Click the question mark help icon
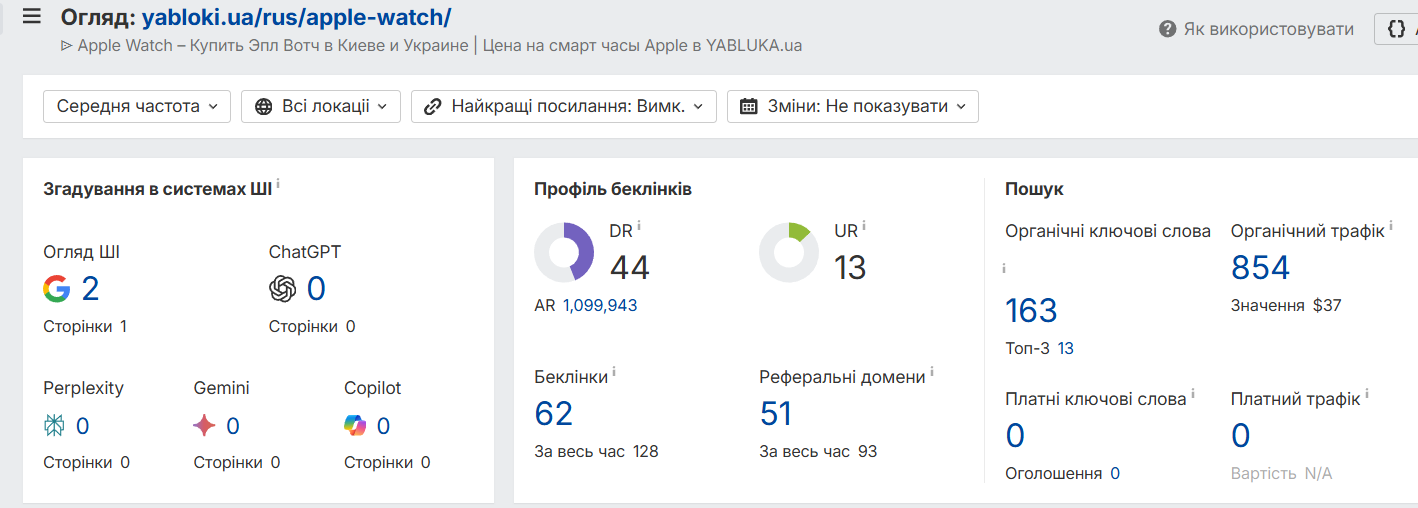 coord(1167,29)
